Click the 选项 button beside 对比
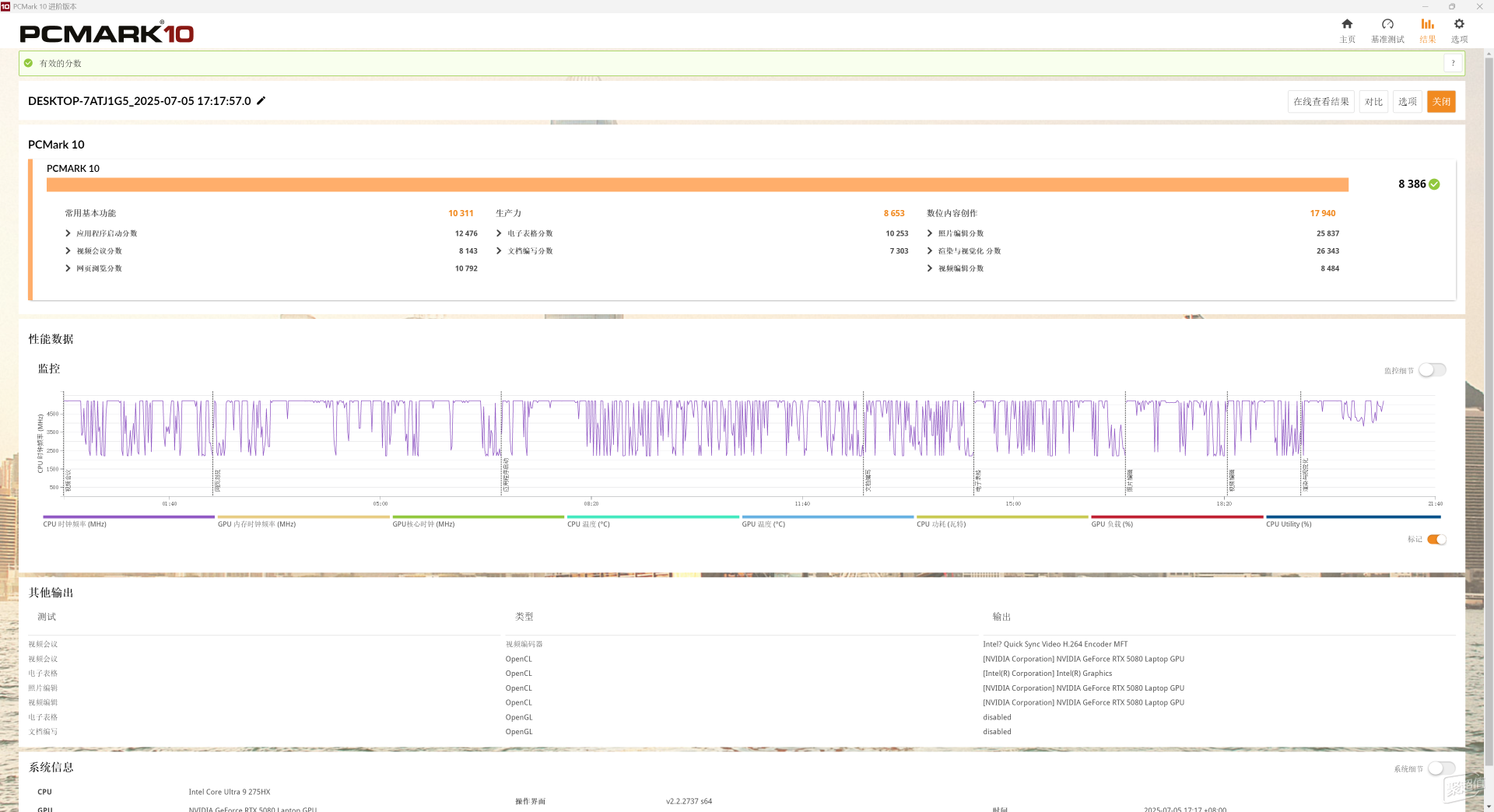This screenshot has width=1494, height=812. (x=1407, y=102)
